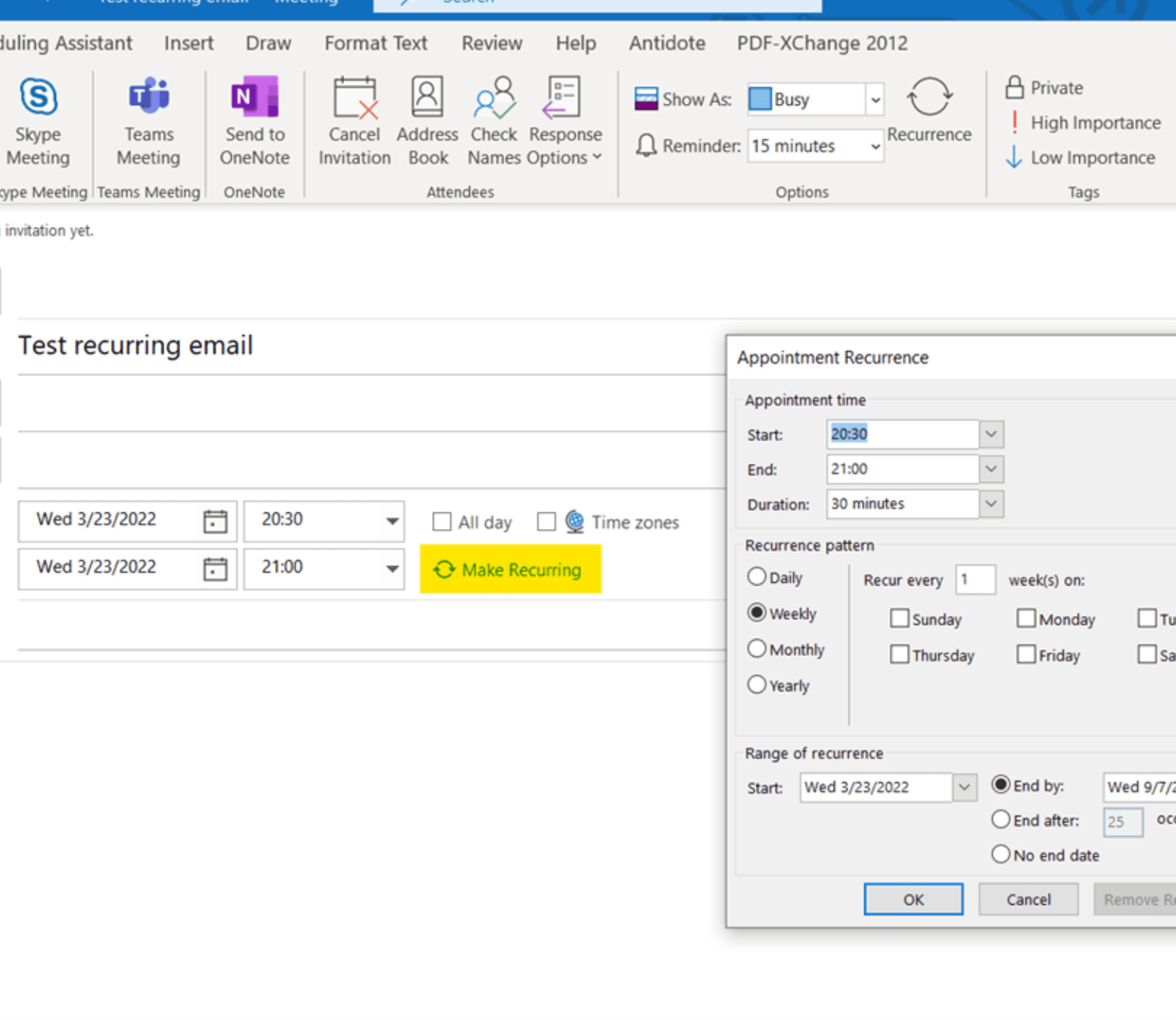The image size is (1176, 1020).
Task: Add a Teams Meeting
Action: point(148,121)
